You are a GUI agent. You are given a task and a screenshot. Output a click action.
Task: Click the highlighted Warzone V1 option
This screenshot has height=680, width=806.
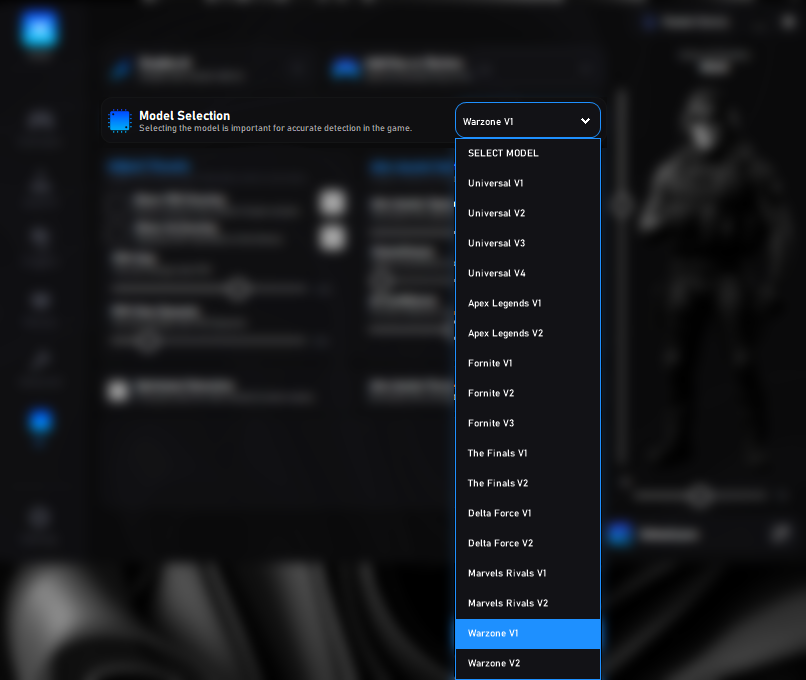[x=528, y=633]
